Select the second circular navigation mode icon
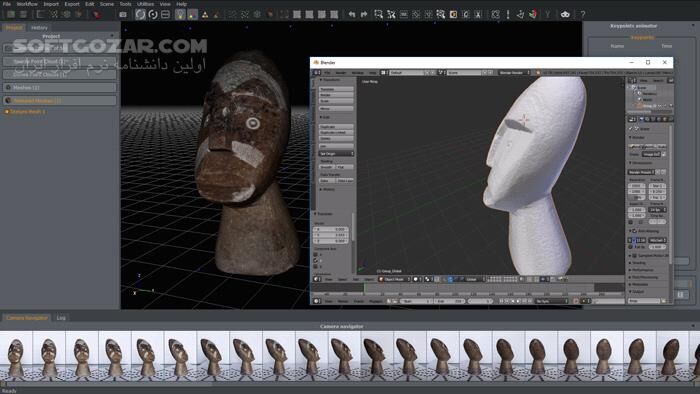This screenshot has width=700, height=394. pyautogui.click(x=153, y=14)
